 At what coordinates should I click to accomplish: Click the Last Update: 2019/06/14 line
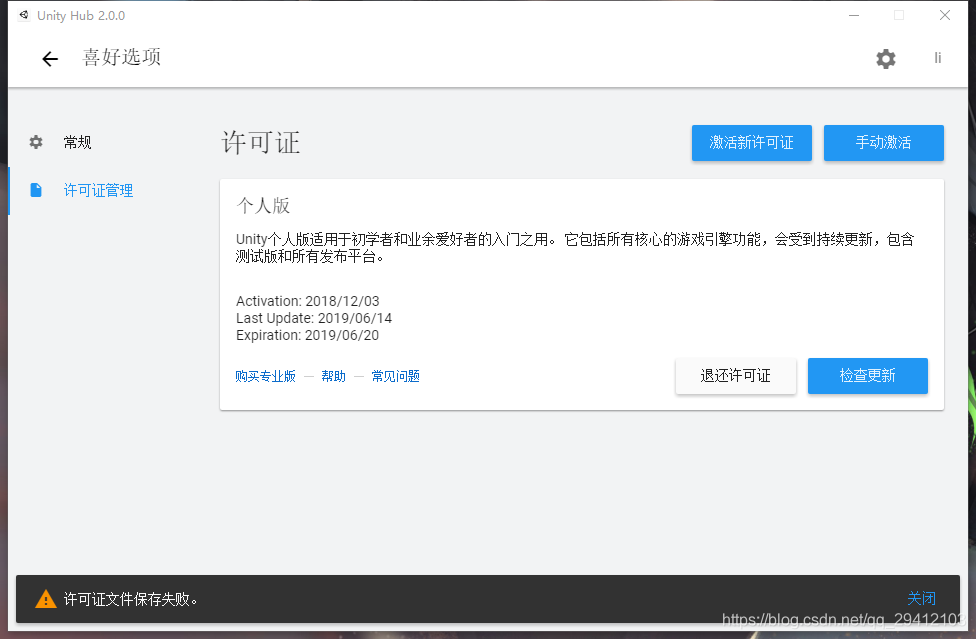coord(314,318)
